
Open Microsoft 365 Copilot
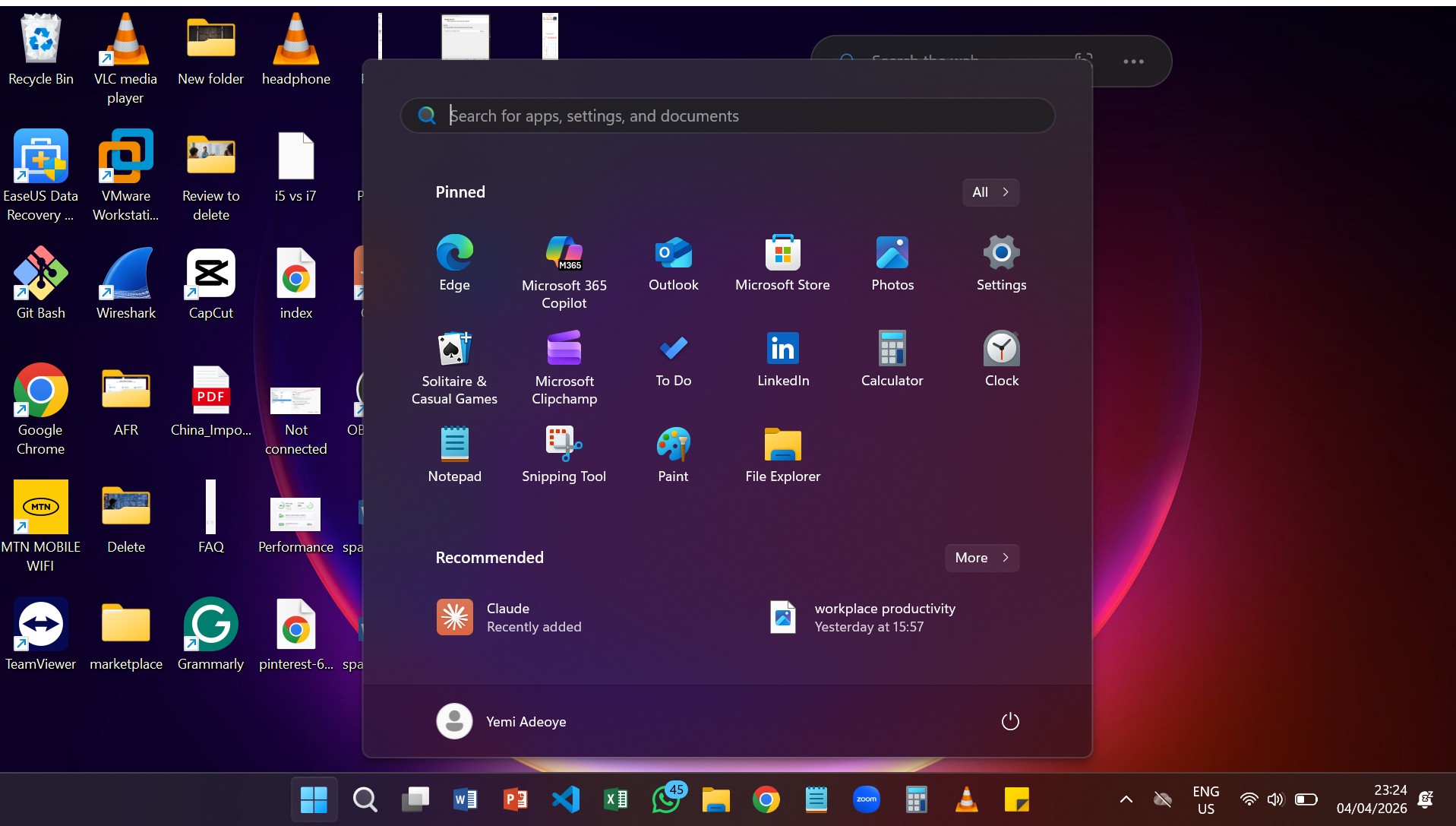pyautogui.click(x=564, y=262)
